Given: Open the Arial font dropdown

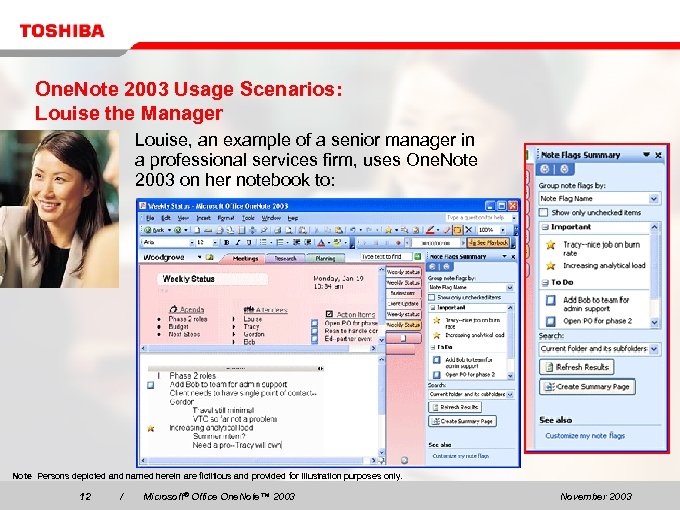Looking at the screenshot, I should point(191,242).
